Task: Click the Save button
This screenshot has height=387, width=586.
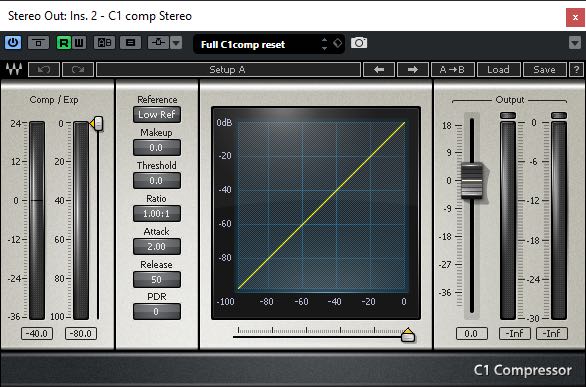Action: click(545, 69)
